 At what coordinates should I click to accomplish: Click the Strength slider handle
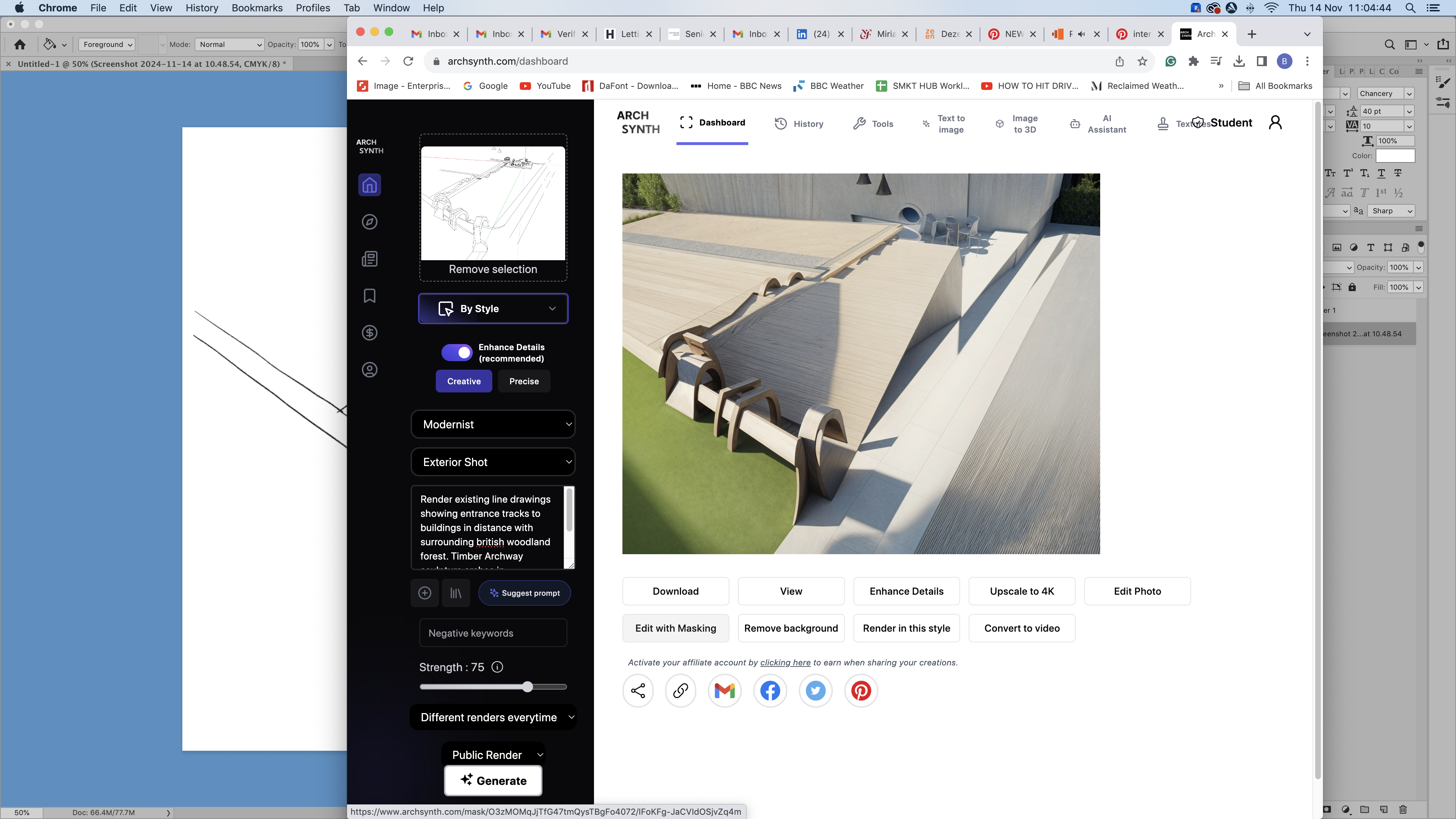[528, 687]
